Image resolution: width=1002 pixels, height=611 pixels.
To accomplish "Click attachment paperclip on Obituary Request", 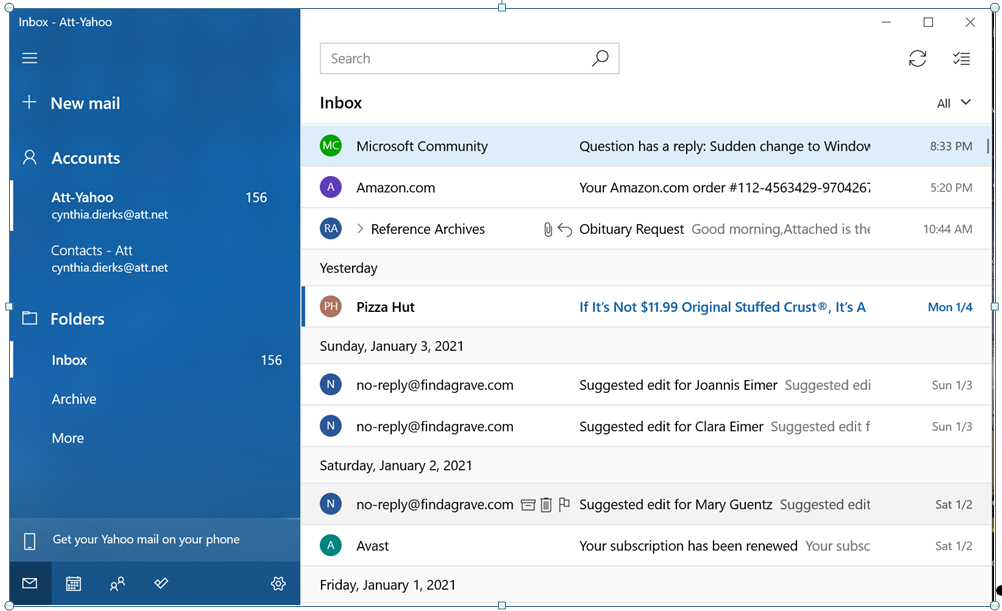I will (548, 229).
